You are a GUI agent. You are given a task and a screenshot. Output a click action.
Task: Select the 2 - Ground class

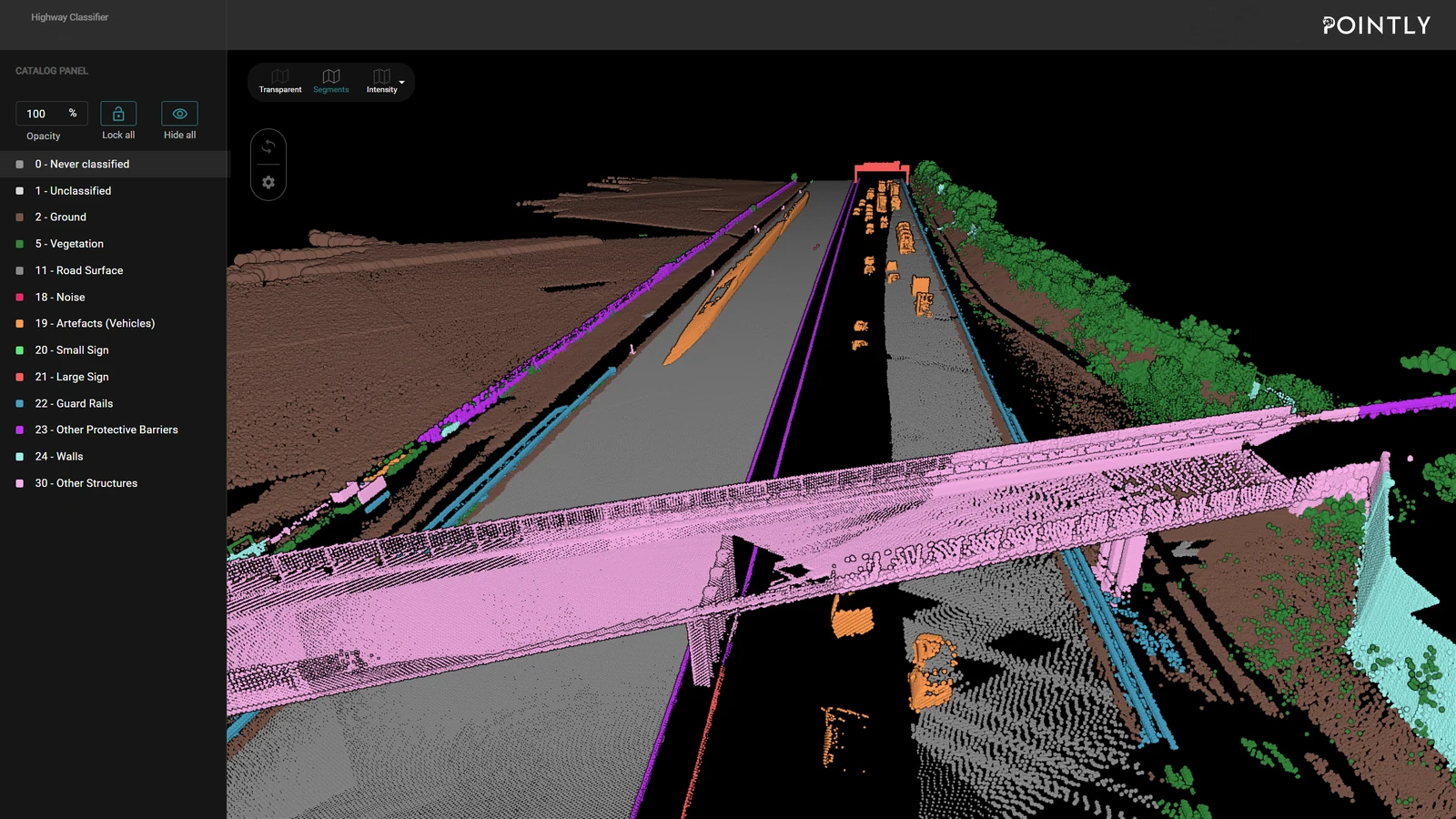click(116, 217)
